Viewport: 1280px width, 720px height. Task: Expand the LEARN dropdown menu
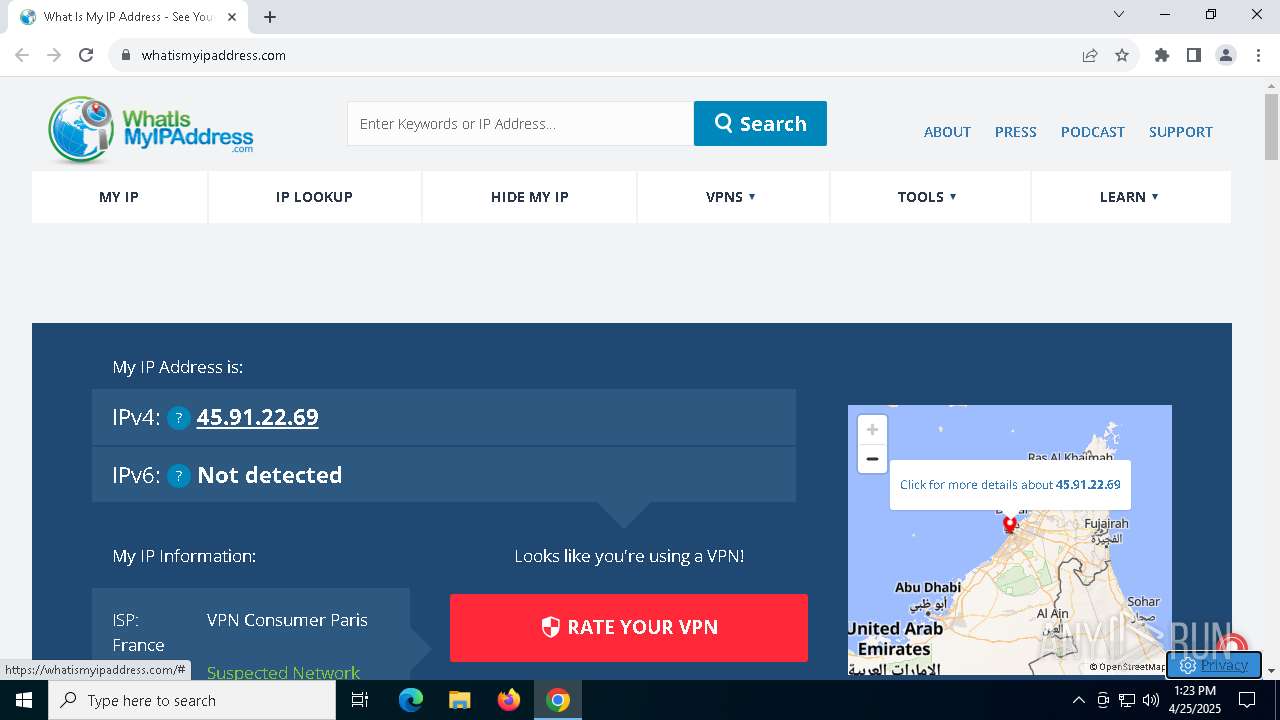[1130, 197]
